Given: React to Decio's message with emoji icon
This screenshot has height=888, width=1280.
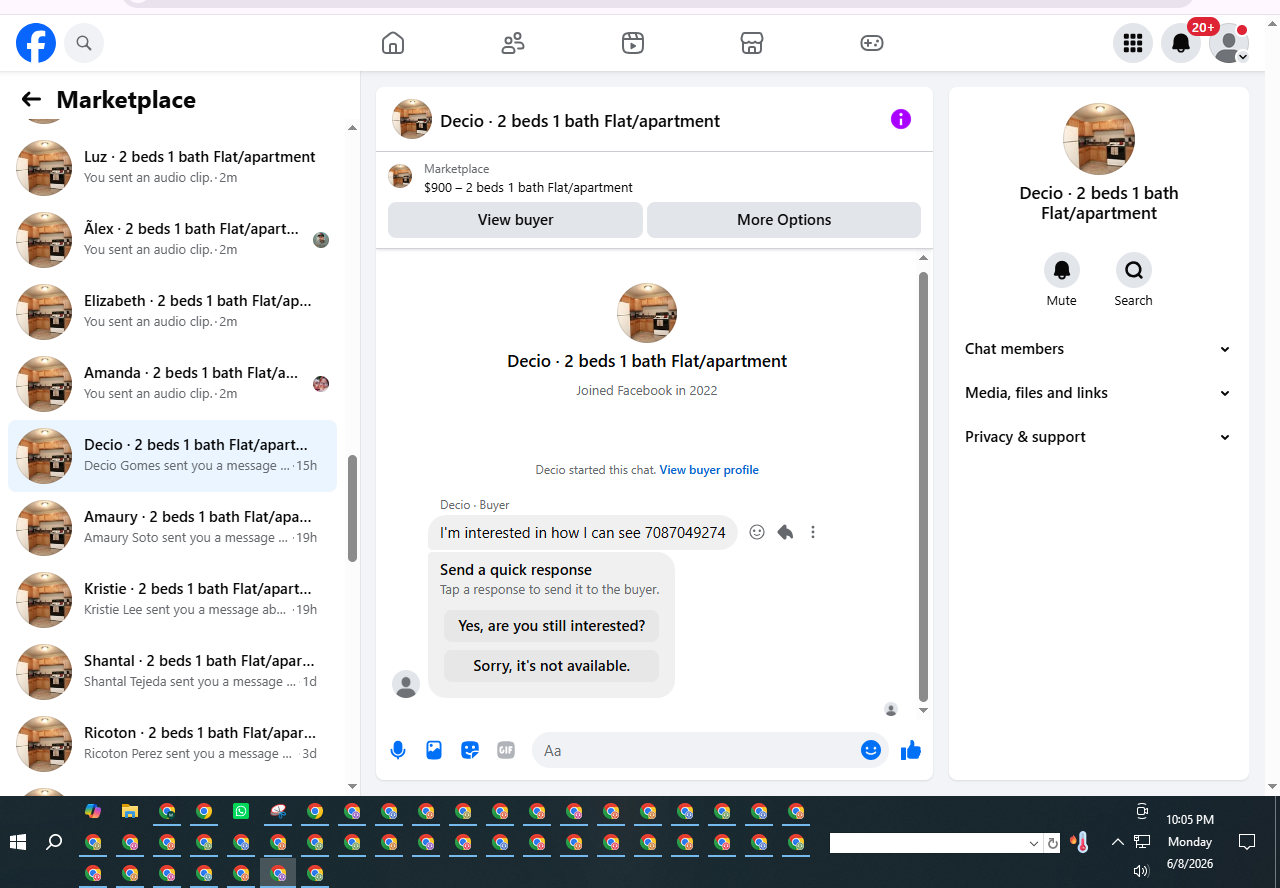Looking at the screenshot, I should (x=757, y=532).
